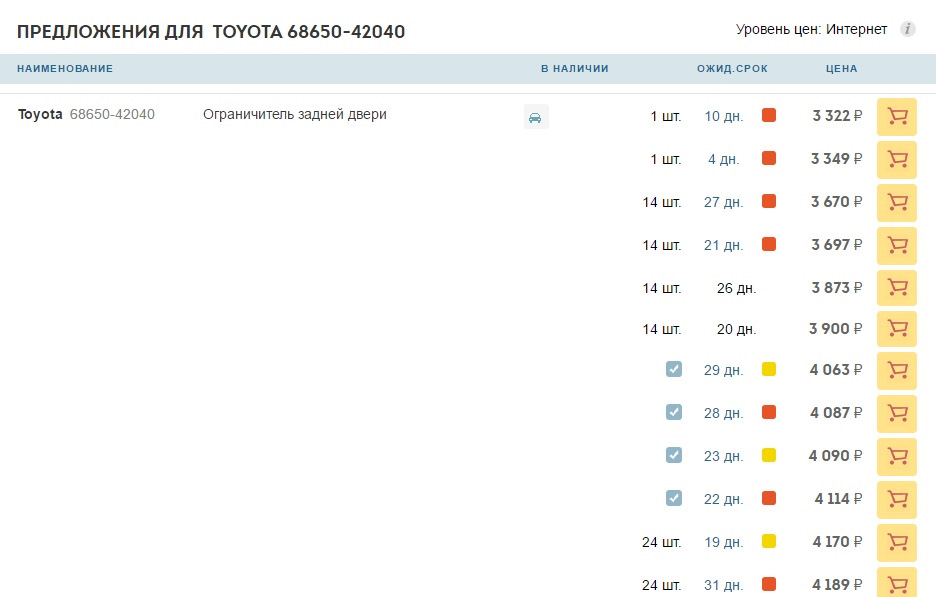Image resolution: width=936 pixels, height=597 pixels.
Task: Open the 10 дн. delivery term link
Action: pos(723,117)
